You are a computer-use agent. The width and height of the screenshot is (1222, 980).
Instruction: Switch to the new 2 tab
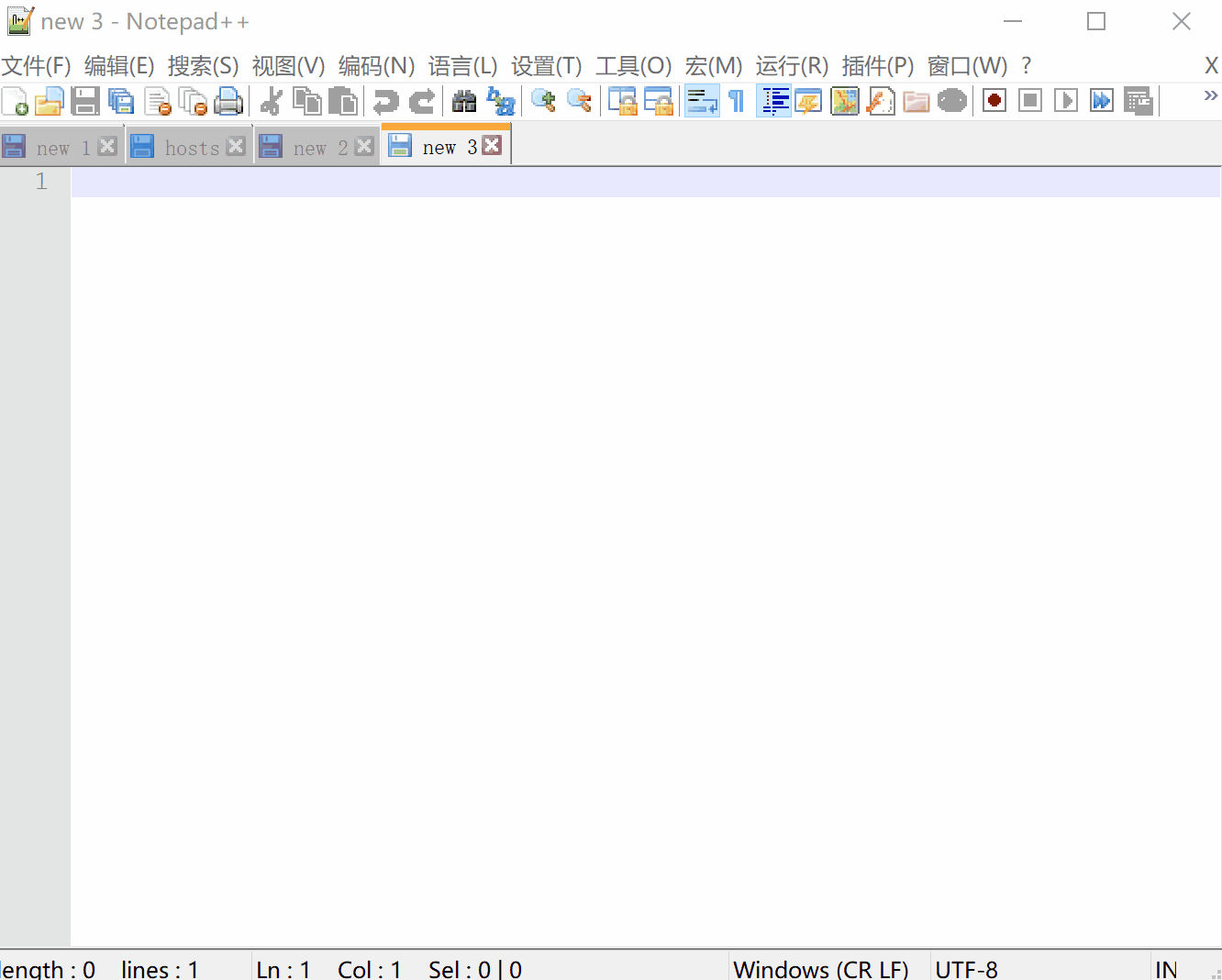(317, 147)
